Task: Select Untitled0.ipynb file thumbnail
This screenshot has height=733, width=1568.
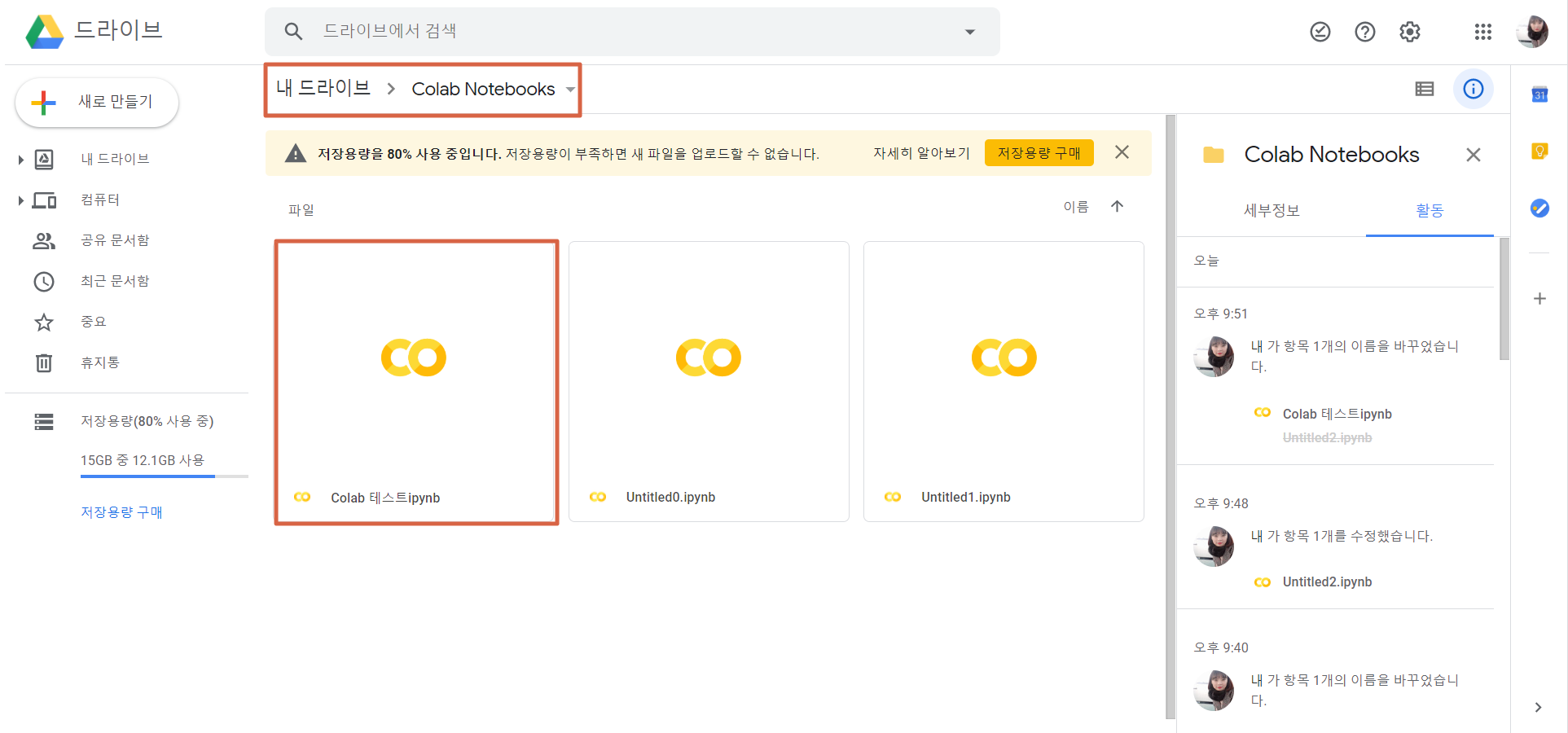Action: pyautogui.click(x=709, y=358)
